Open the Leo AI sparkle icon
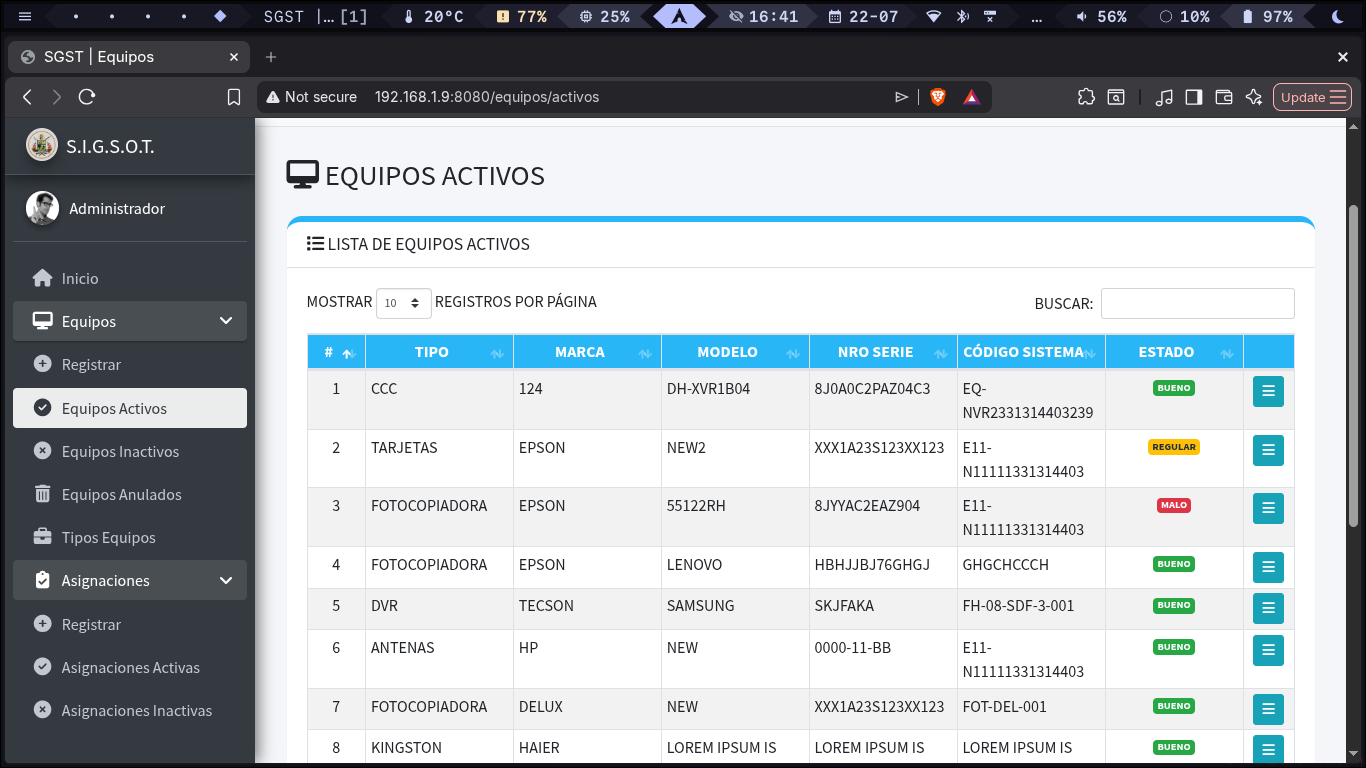This screenshot has width=1366, height=768. (x=1254, y=97)
